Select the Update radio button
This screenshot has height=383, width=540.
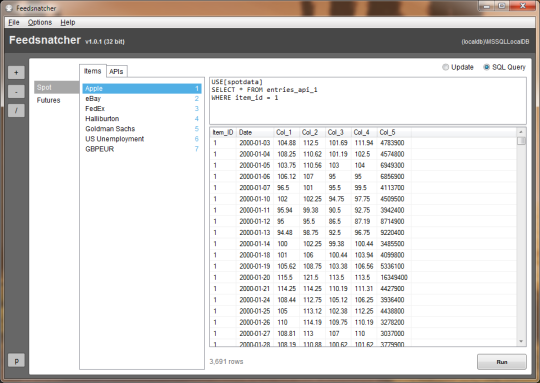[x=445, y=67]
